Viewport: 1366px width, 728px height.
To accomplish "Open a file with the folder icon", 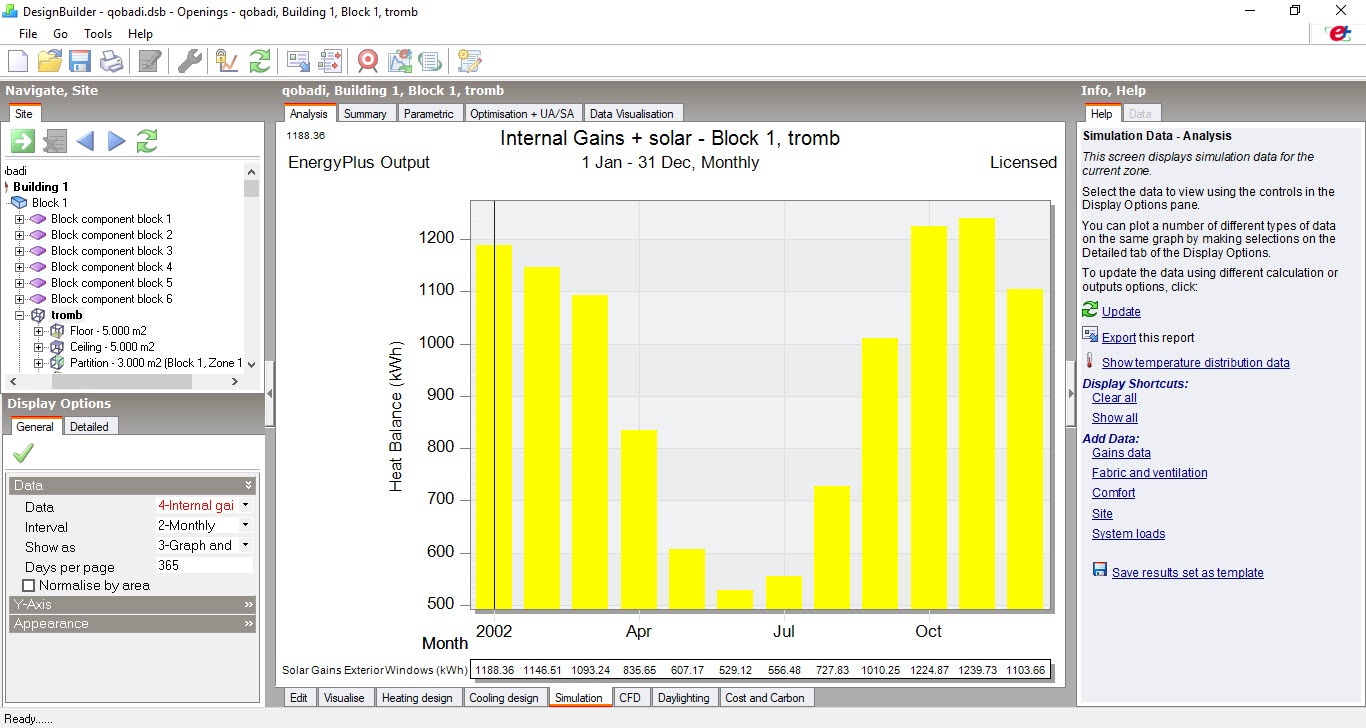I will (x=50, y=61).
